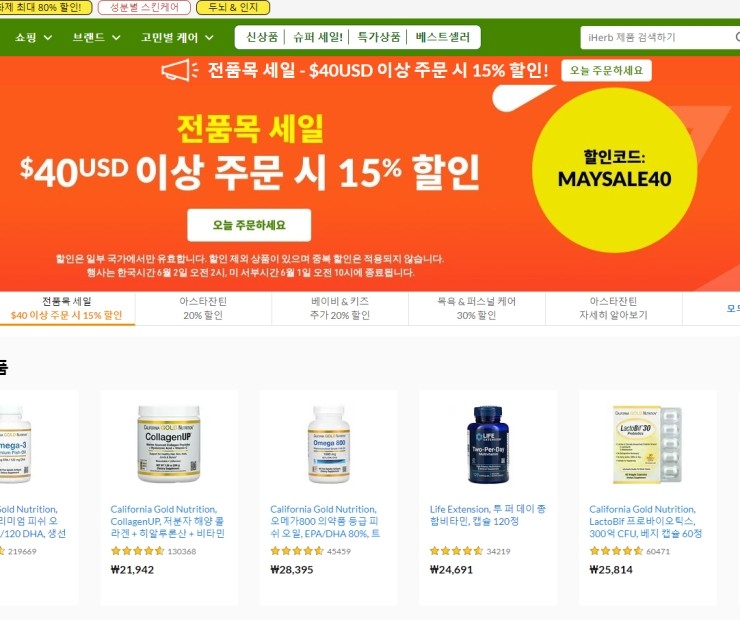Open California Gold Nutrition 오메가800 product link
Screen dimensions: 740x620
point(325,521)
